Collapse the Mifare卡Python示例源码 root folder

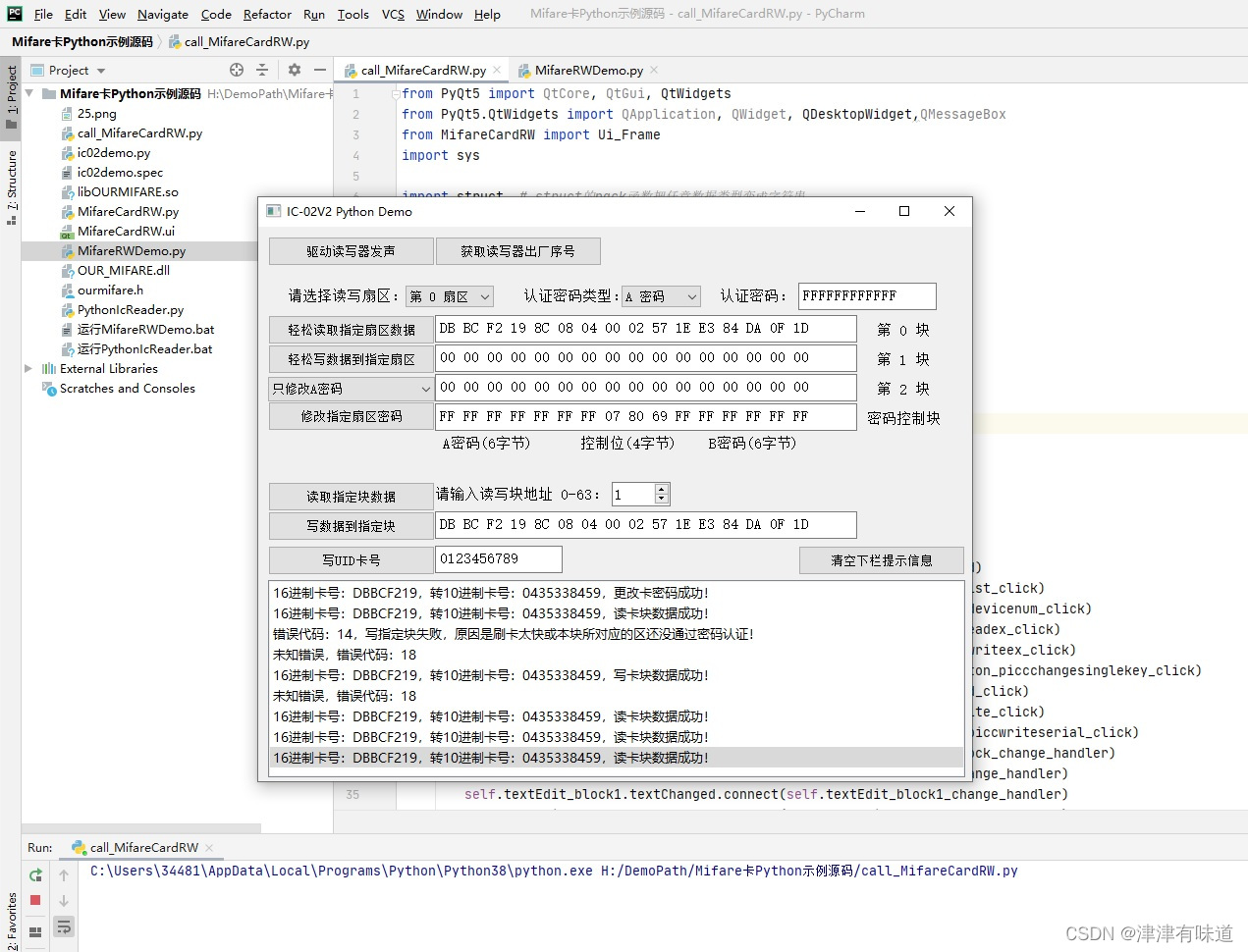click(x=29, y=93)
